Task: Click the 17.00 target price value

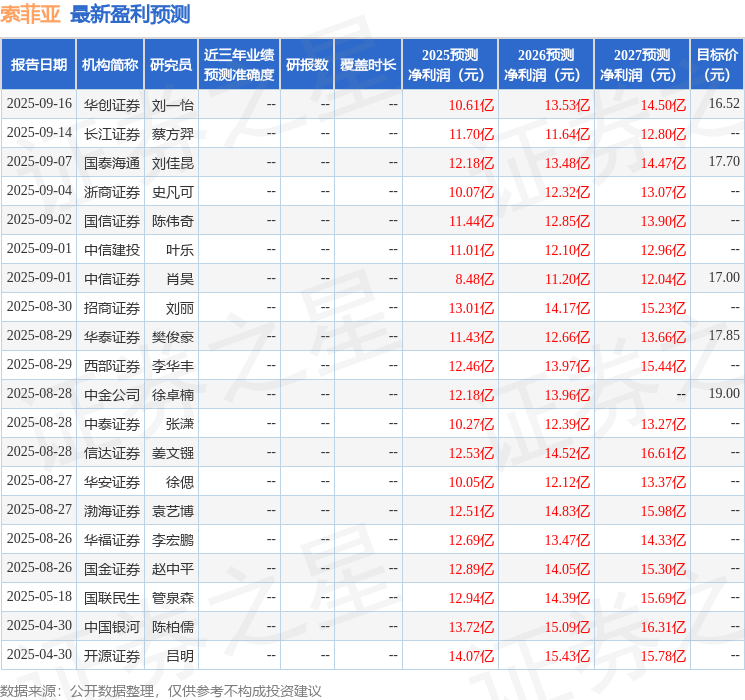Action: coord(724,278)
